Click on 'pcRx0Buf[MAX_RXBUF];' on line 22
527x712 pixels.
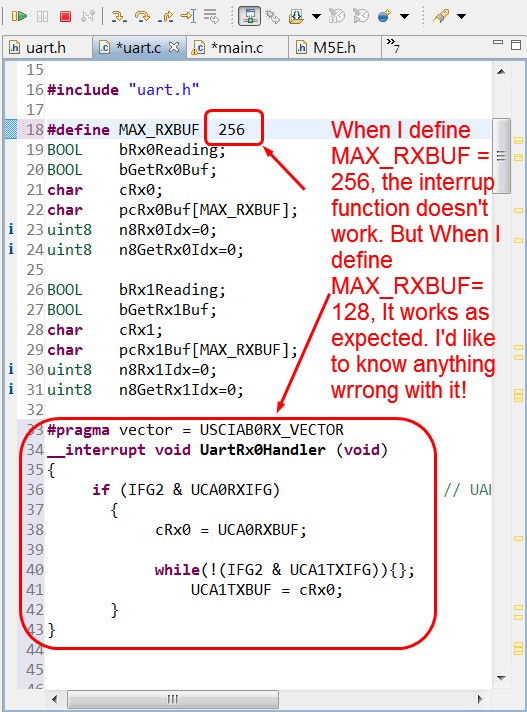tap(208, 210)
